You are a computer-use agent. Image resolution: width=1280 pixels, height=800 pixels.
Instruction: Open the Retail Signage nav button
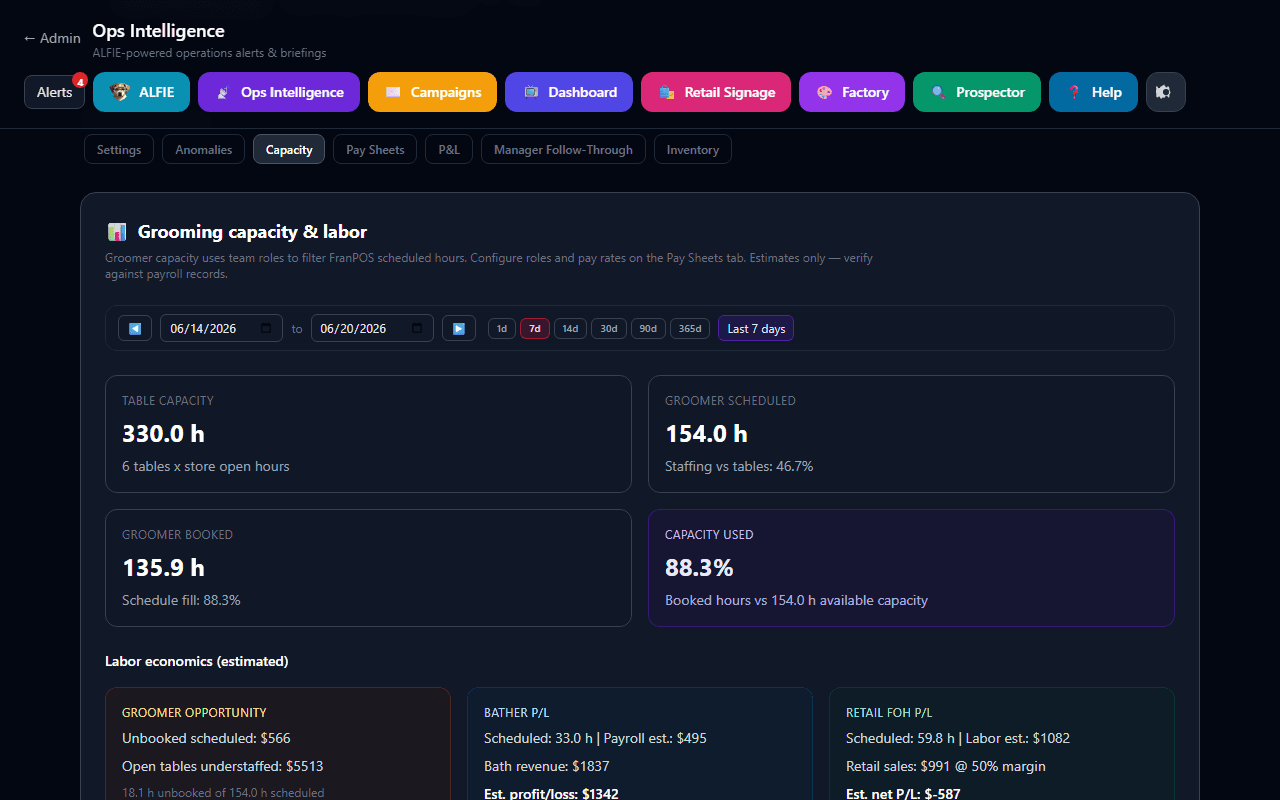716,92
